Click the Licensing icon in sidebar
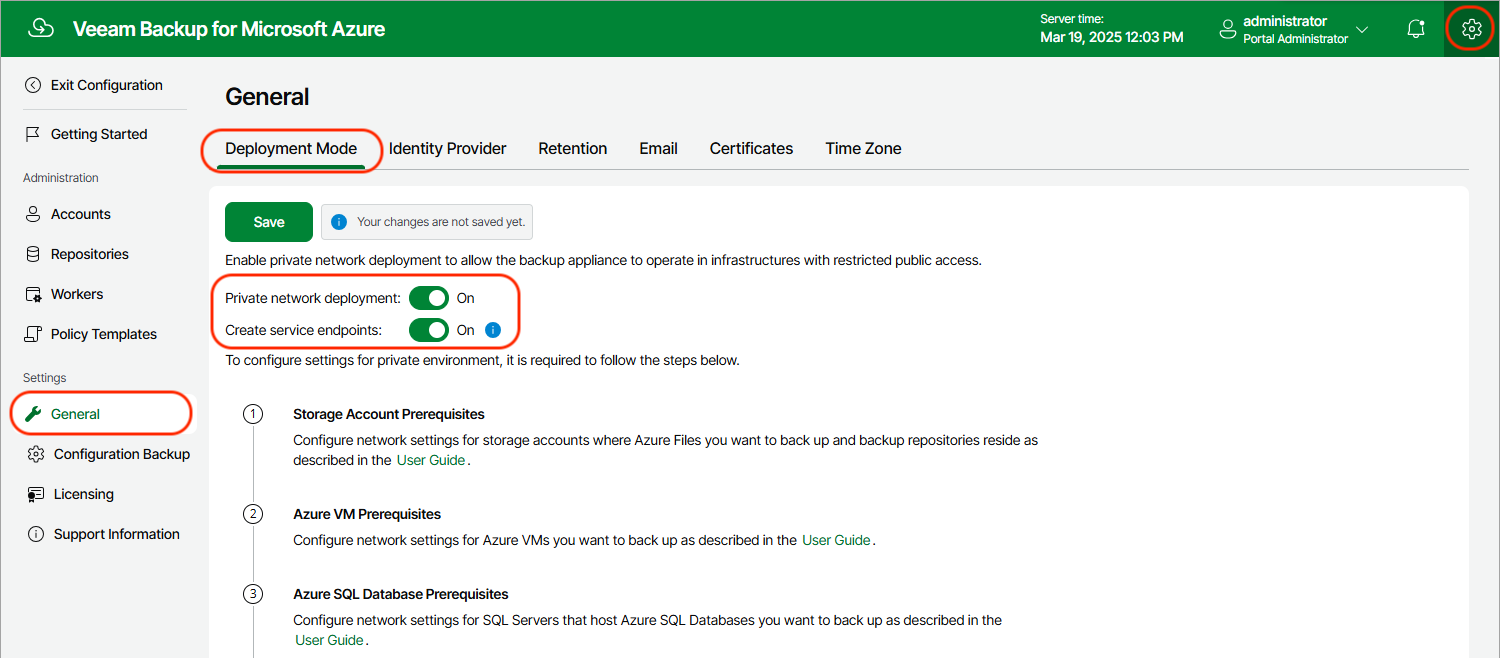Image resolution: width=1500 pixels, height=658 pixels. tap(36, 494)
